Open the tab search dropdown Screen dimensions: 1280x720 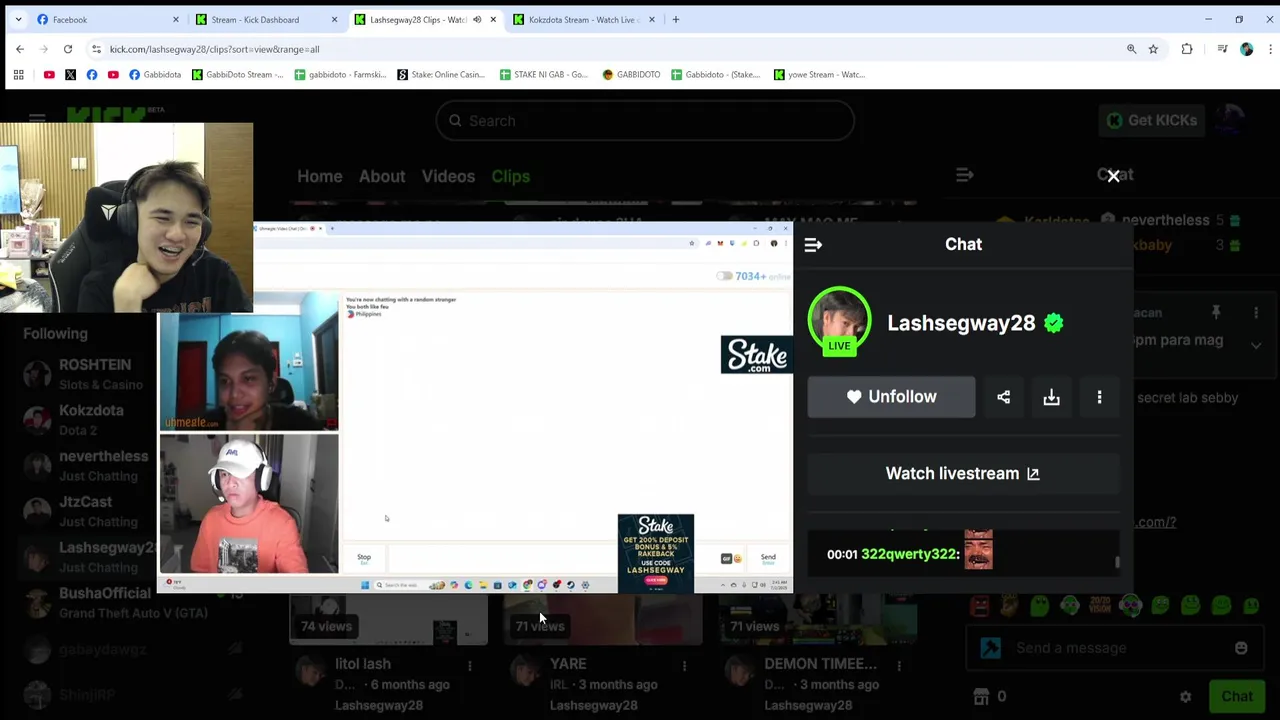pos(18,19)
